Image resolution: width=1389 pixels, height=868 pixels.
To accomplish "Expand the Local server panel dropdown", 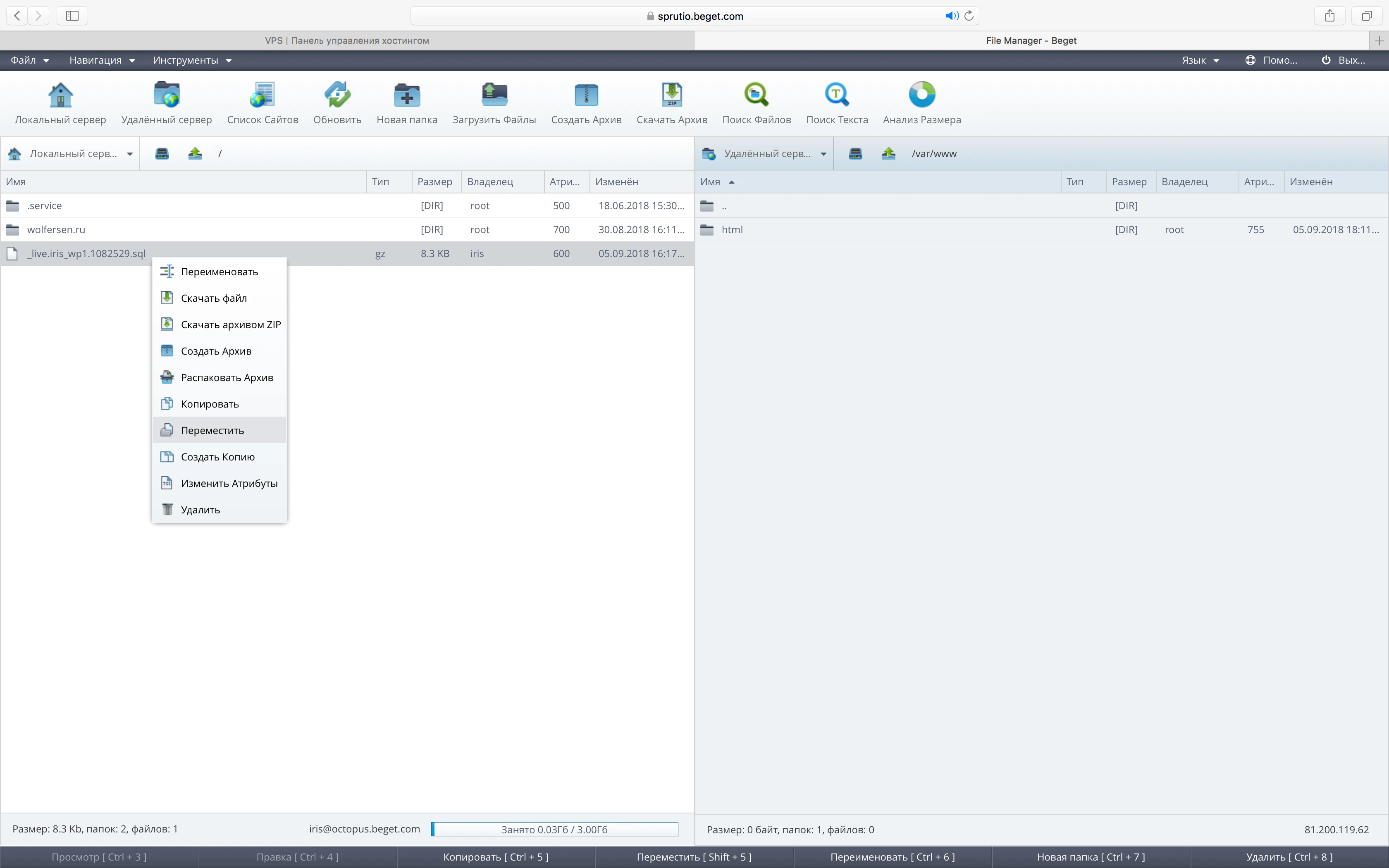I will coord(130,154).
